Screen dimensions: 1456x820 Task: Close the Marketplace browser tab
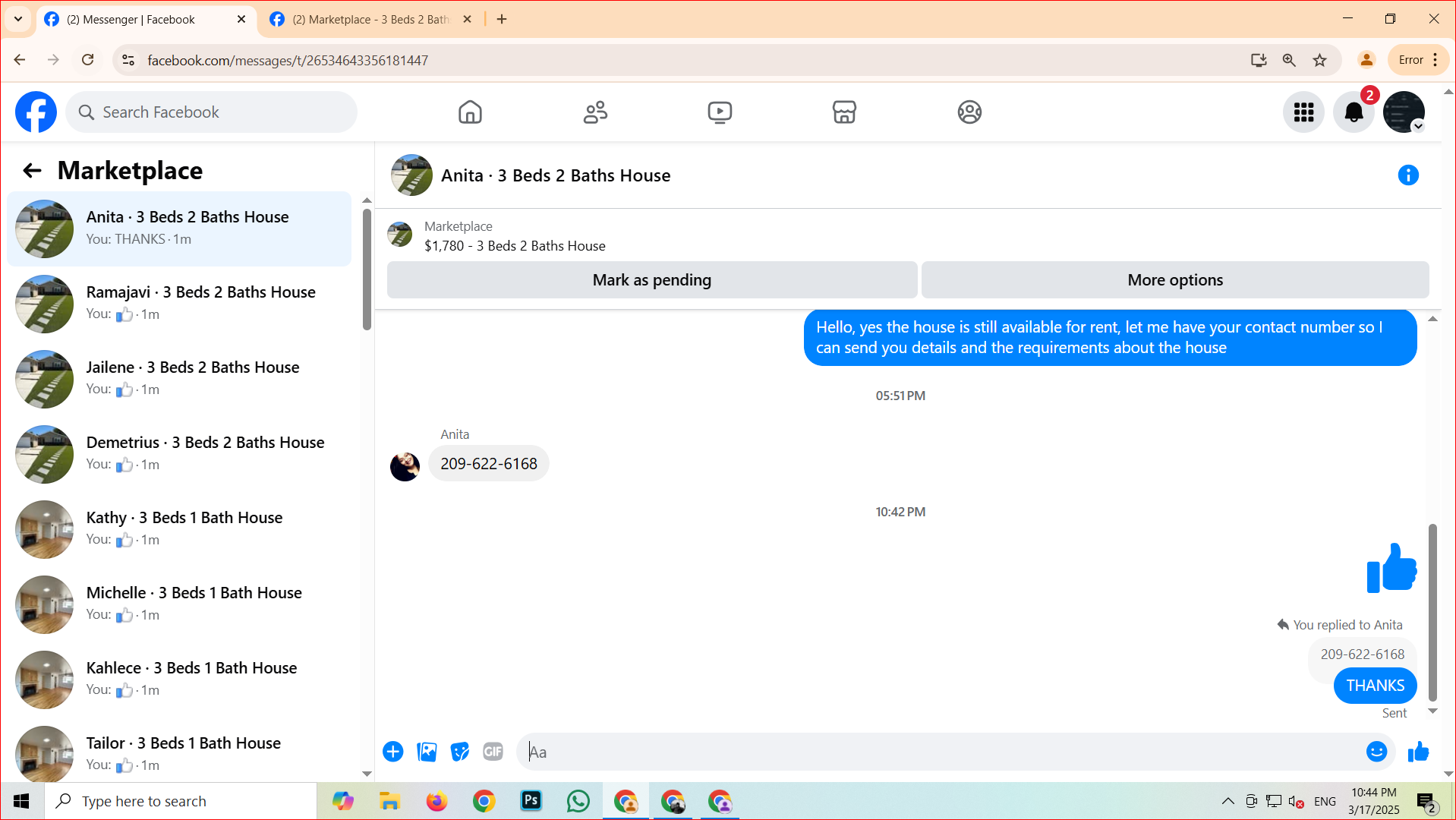pos(467,20)
